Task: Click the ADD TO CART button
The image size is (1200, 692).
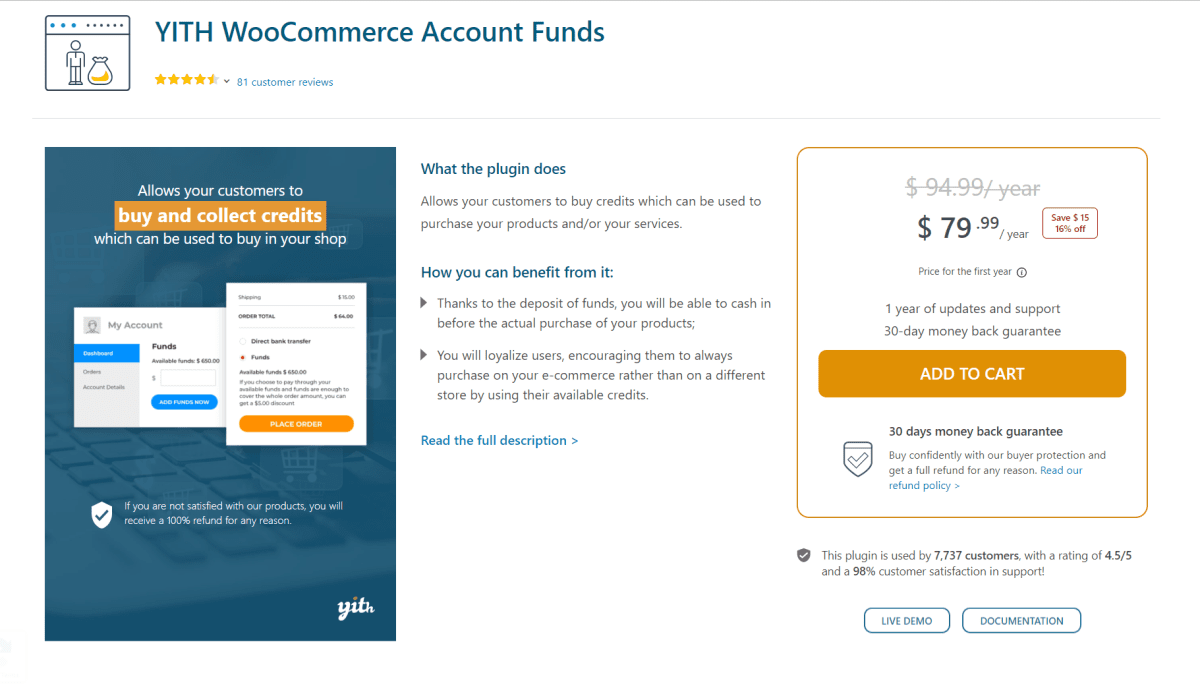Action: 971,373
